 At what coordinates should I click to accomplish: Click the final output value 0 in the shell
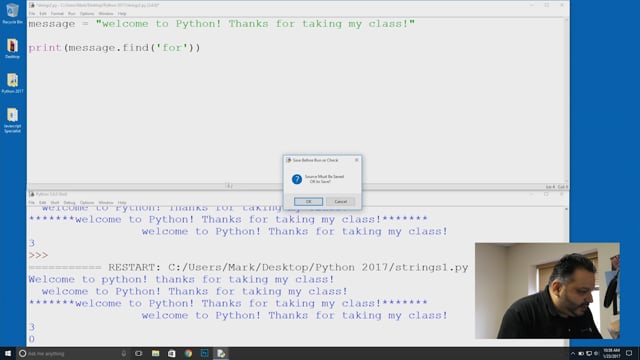(31, 339)
